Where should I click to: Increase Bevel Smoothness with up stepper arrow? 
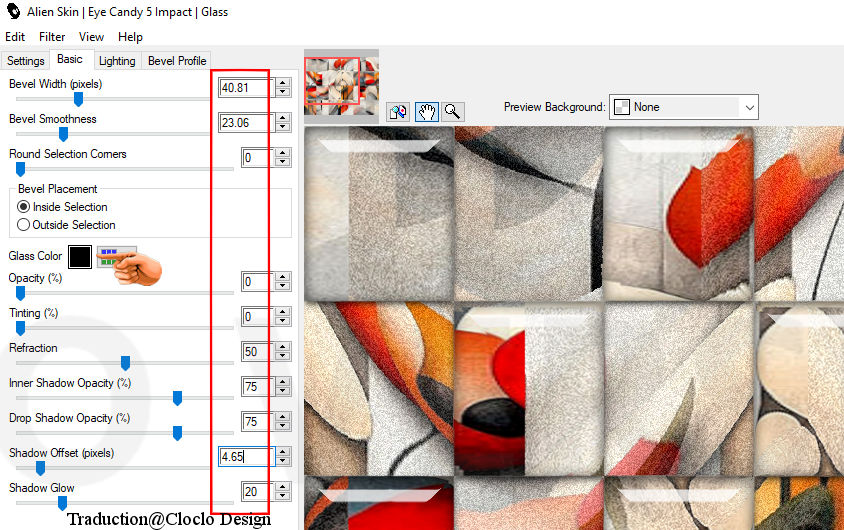283,118
